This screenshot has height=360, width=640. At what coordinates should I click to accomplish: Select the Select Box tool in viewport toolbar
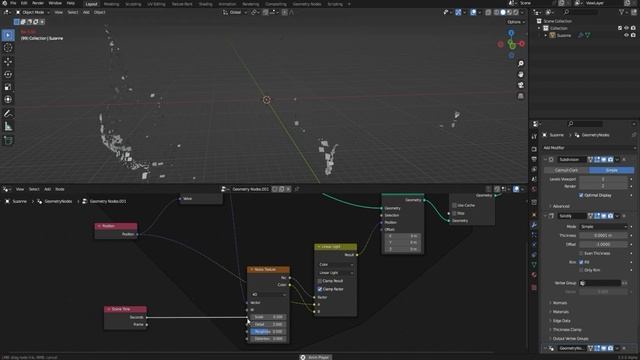tap(8, 35)
